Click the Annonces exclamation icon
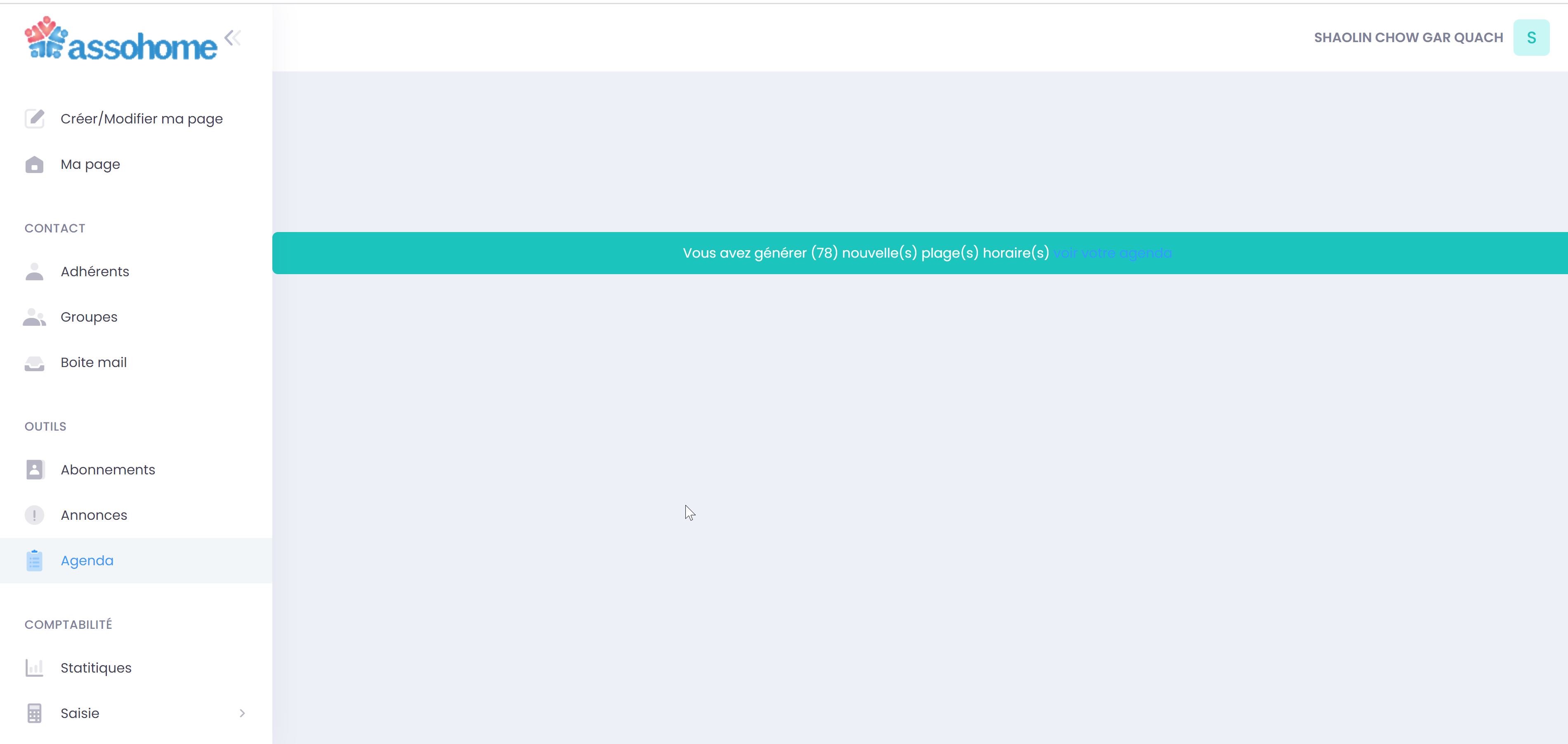 tap(34, 515)
